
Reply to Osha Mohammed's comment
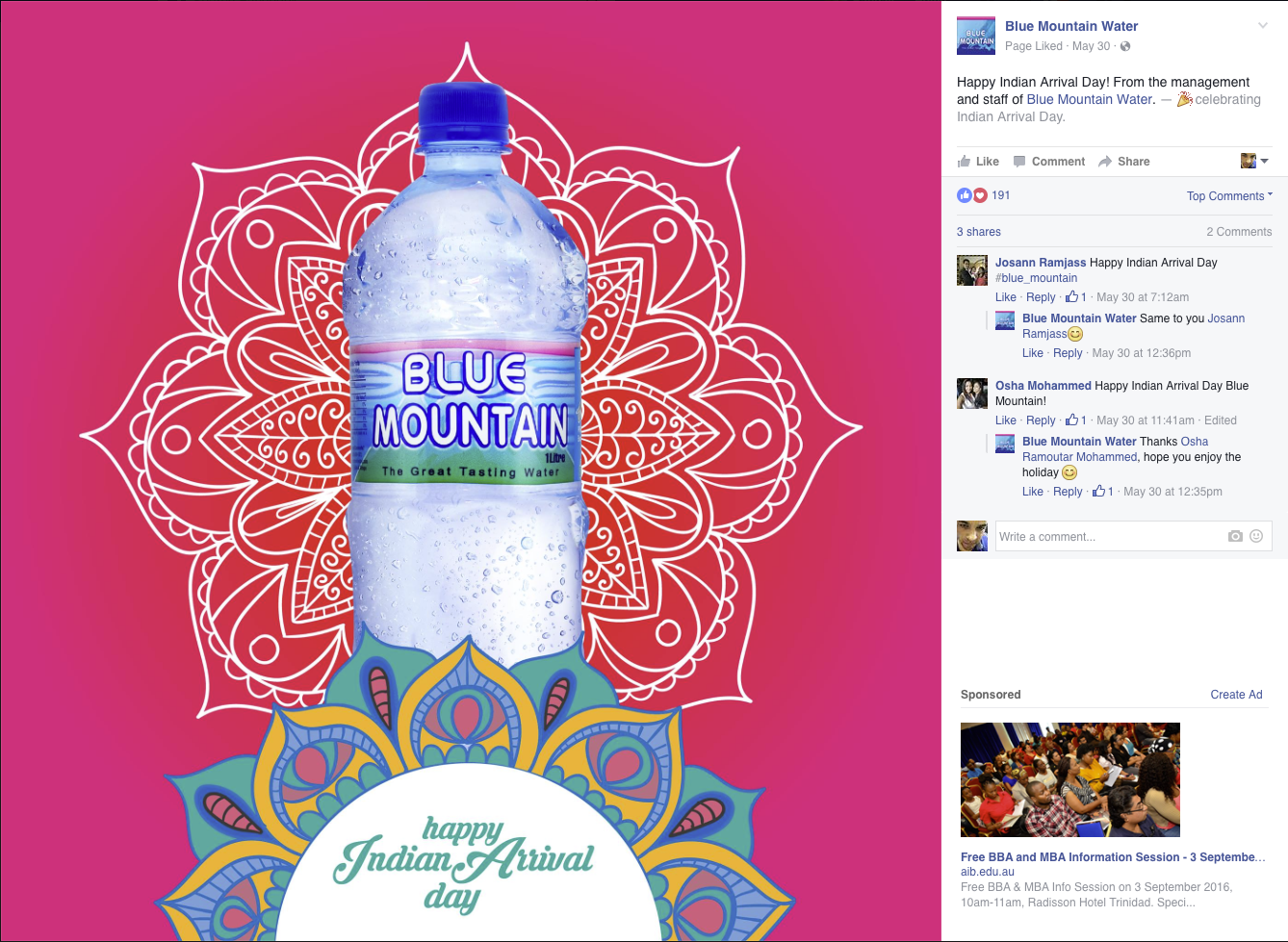coord(1041,420)
